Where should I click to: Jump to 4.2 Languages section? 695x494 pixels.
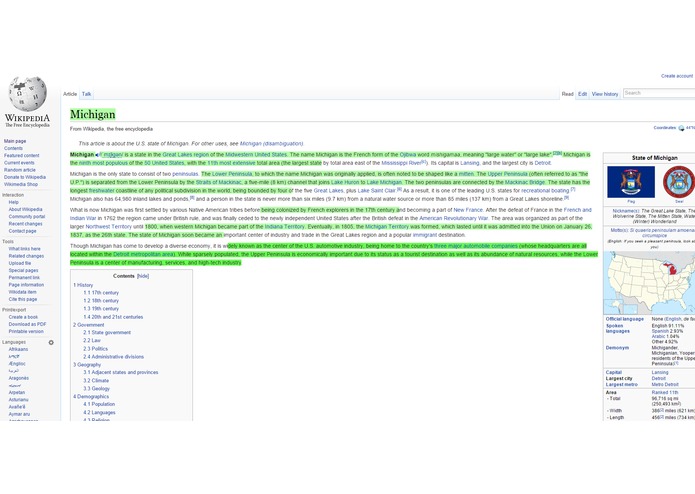click(x=99, y=412)
